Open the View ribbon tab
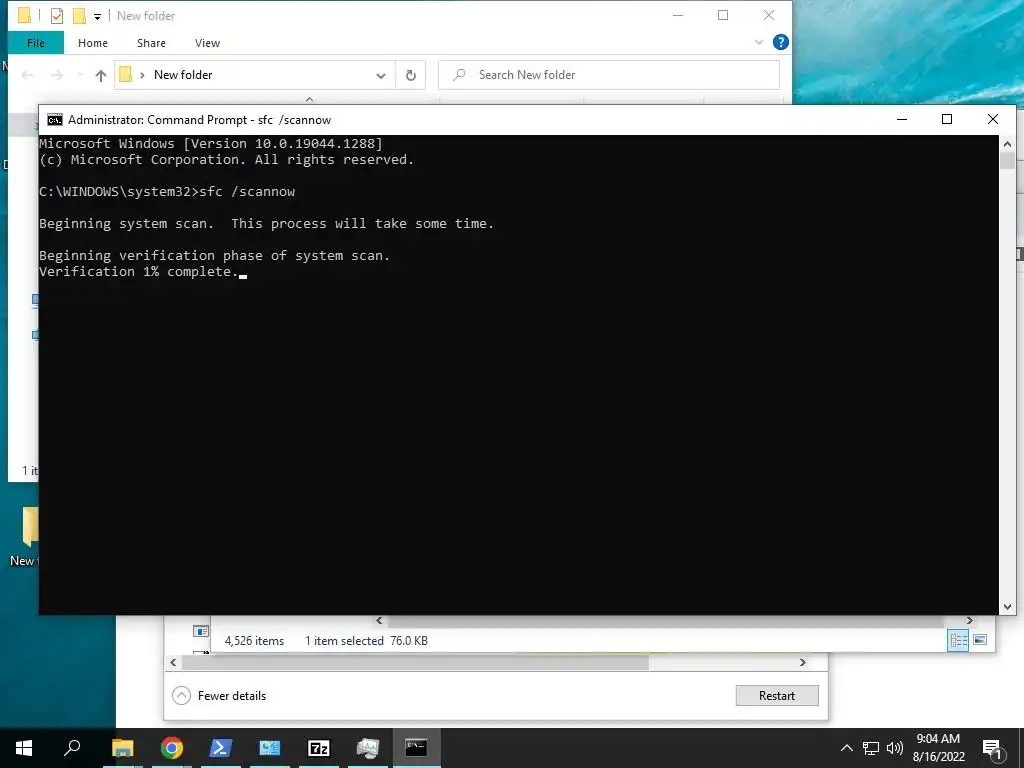The width and height of the screenshot is (1024, 768). pyautogui.click(x=207, y=43)
